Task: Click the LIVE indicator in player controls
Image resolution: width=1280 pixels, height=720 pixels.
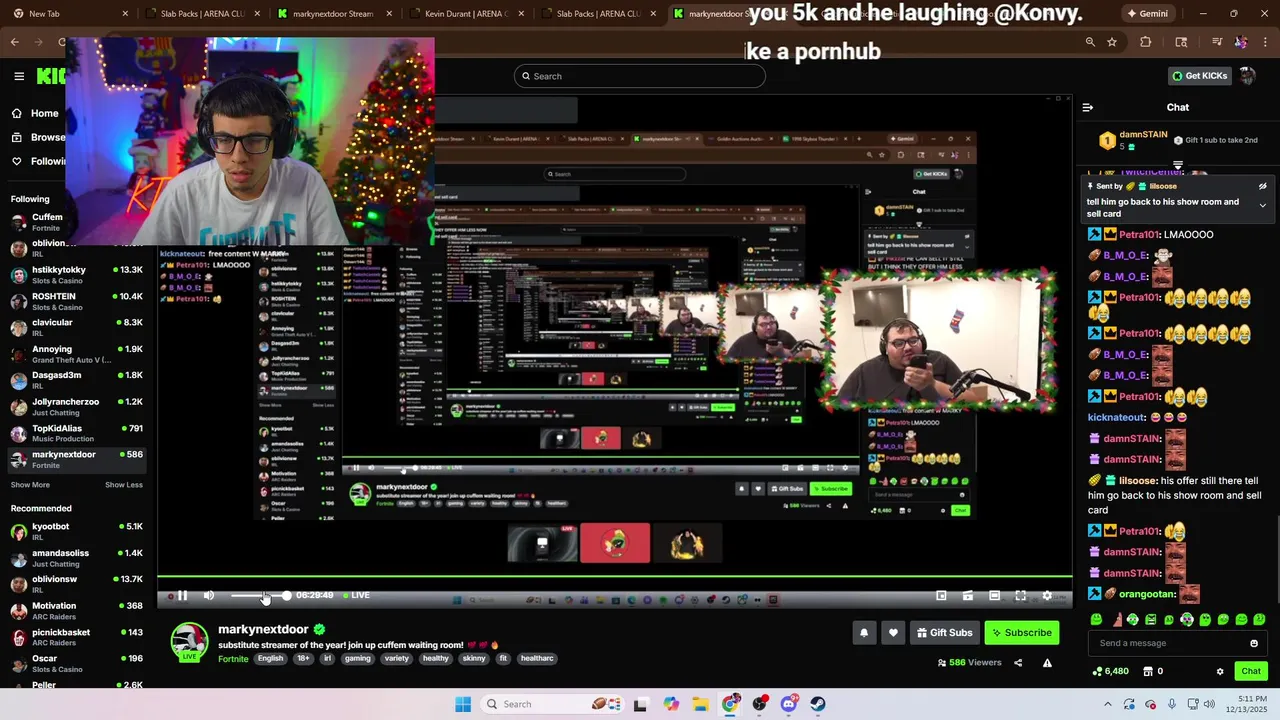Action: coord(357,595)
